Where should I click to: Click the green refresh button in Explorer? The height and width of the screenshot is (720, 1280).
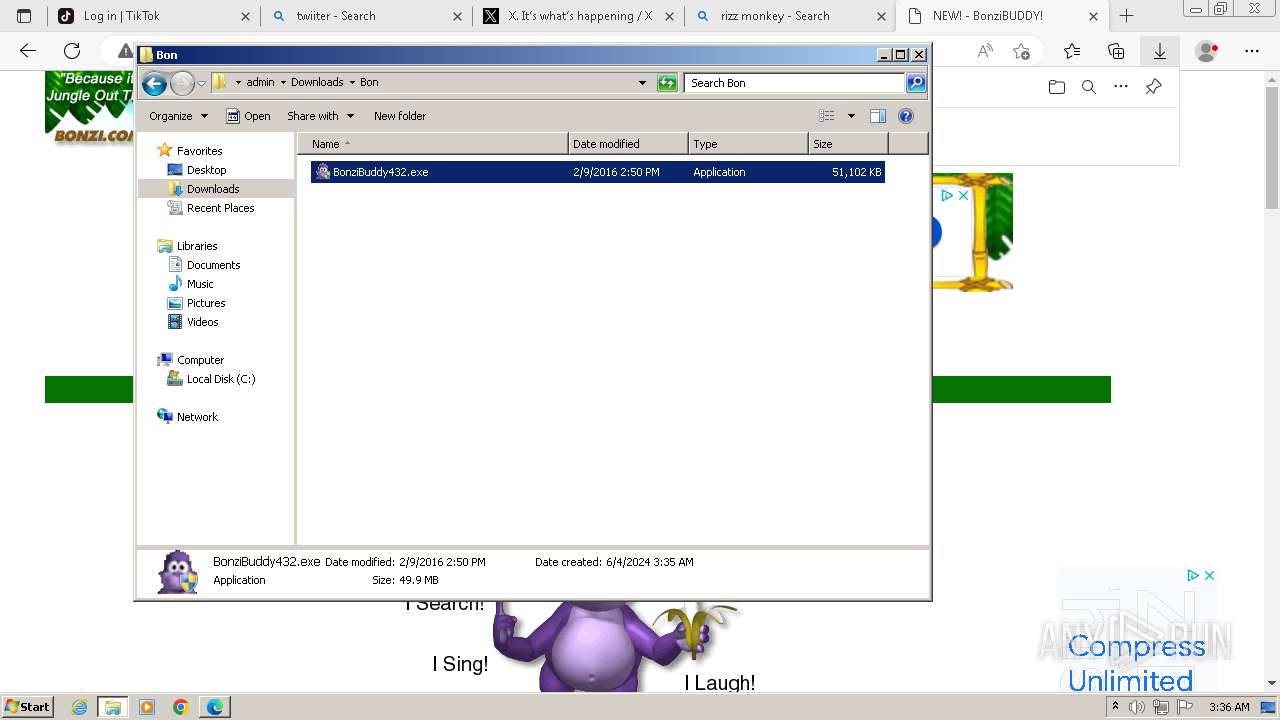click(667, 83)
